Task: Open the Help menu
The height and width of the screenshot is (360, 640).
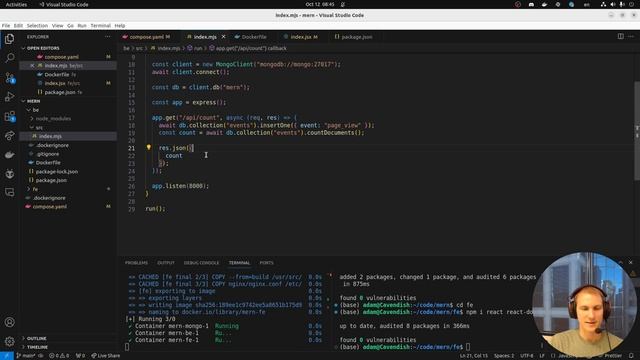Action: (x=120, y=25)
